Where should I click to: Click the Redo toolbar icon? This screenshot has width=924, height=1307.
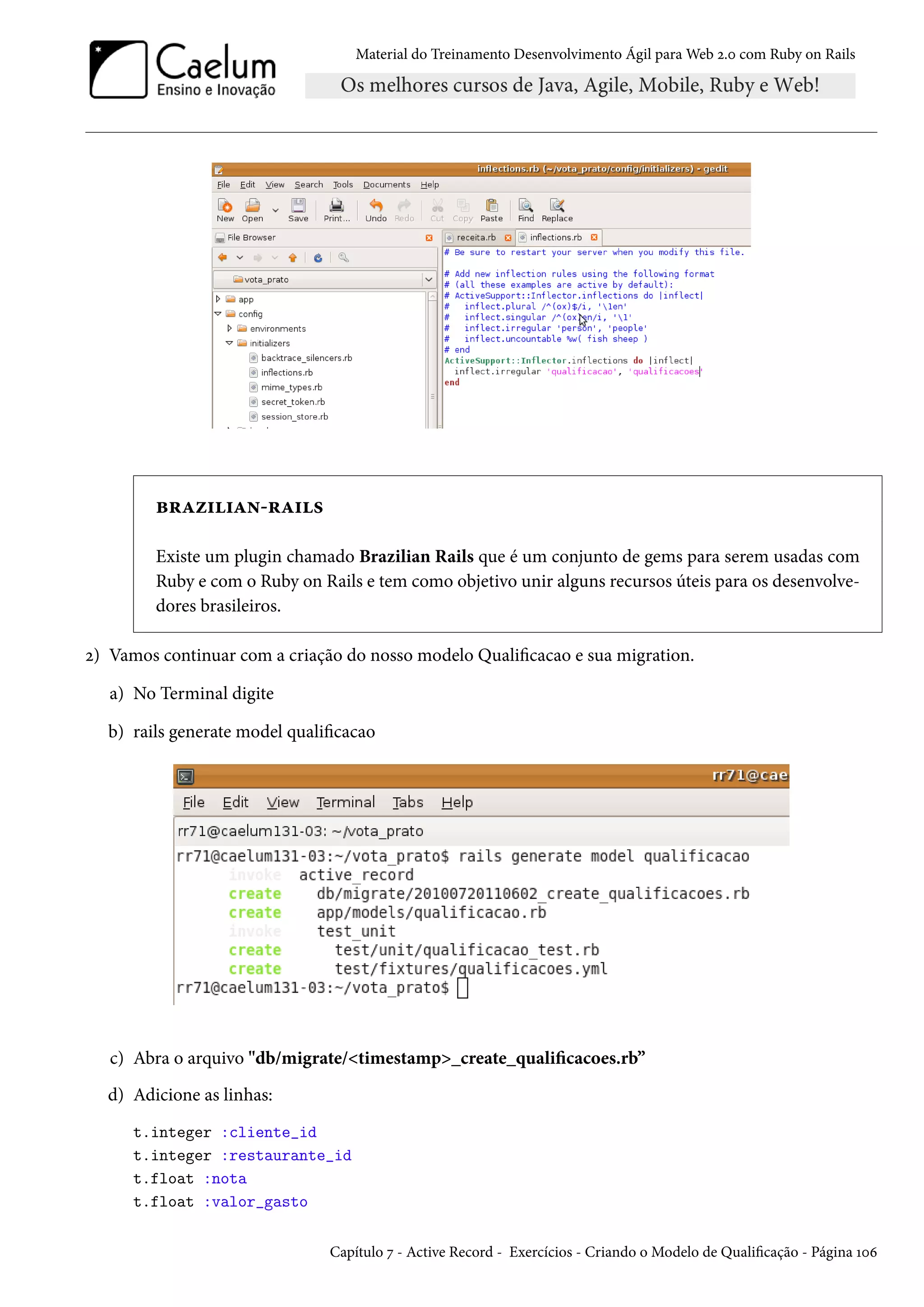point(404,205)
